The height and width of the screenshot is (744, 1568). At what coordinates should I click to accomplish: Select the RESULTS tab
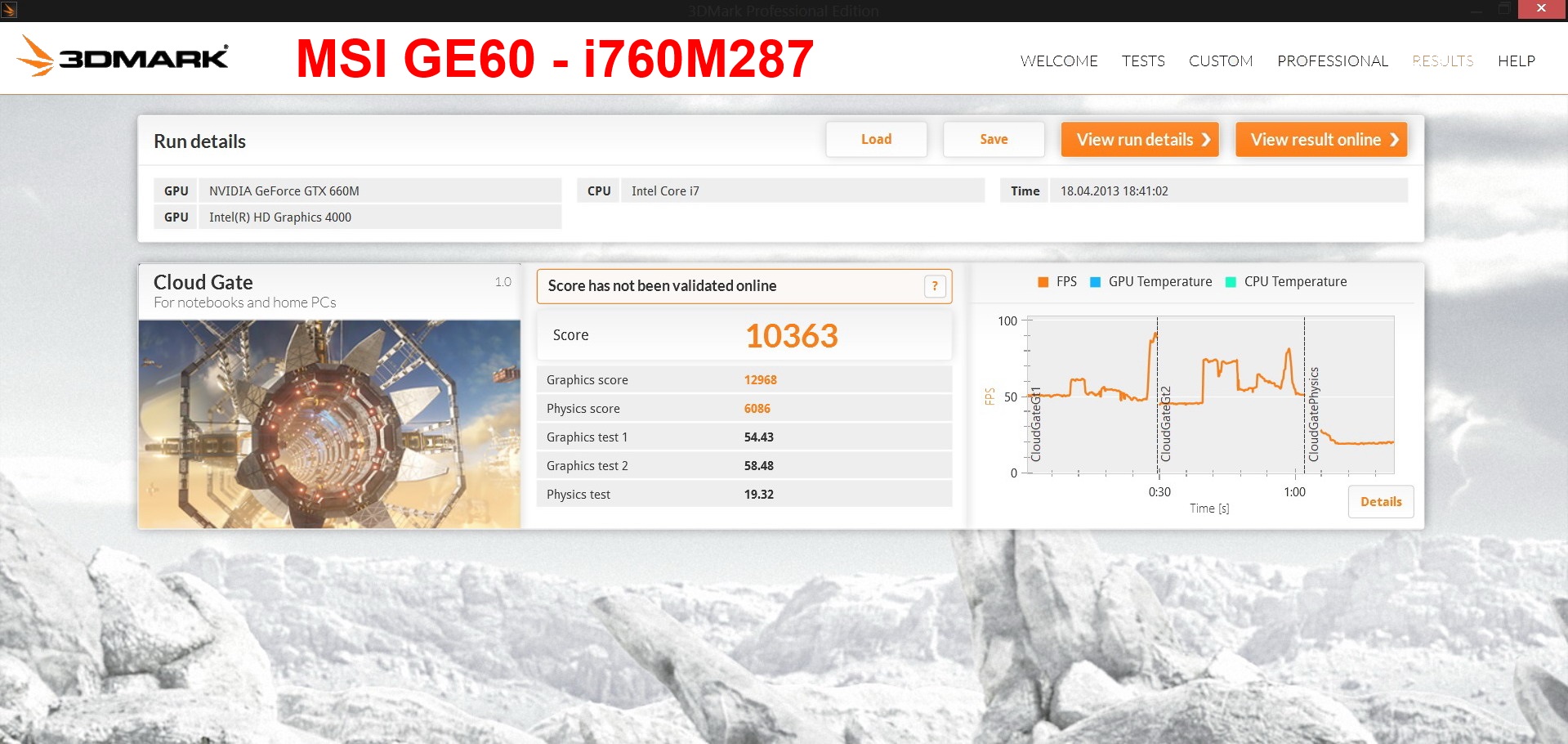(x=1443, y=61)
